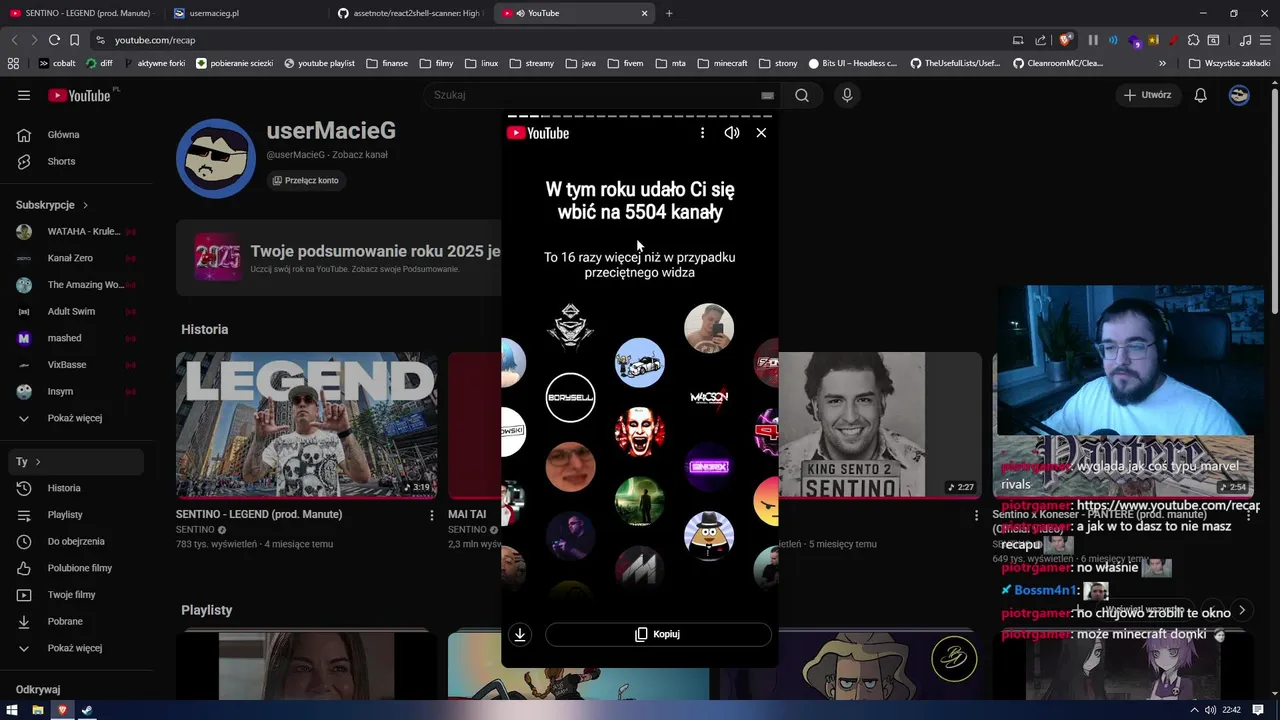Reload the page in browser

coord(54,40)
